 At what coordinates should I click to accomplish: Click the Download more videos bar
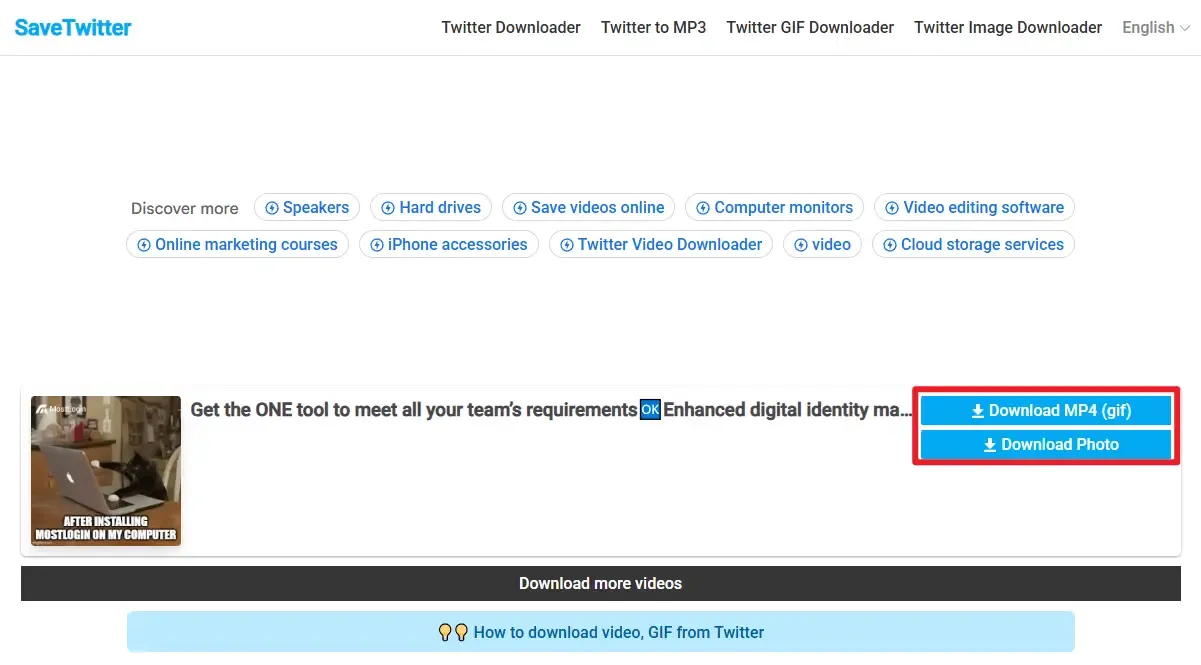pyautogui.click(x=600, y=583)
